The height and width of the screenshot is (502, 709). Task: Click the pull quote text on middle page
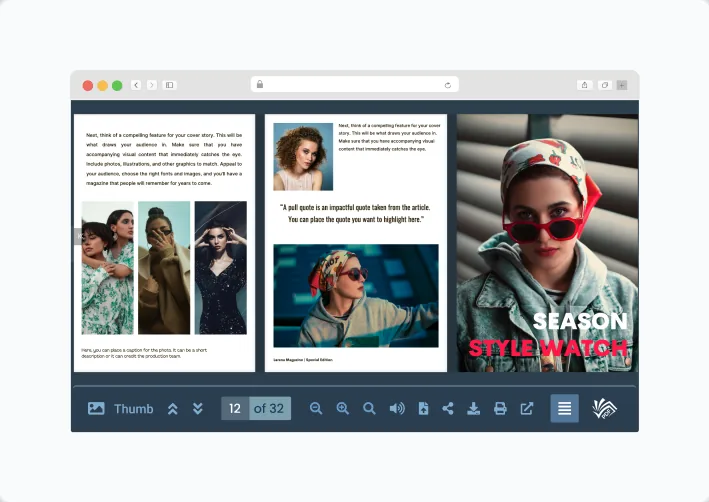click(x=355, y=213)
